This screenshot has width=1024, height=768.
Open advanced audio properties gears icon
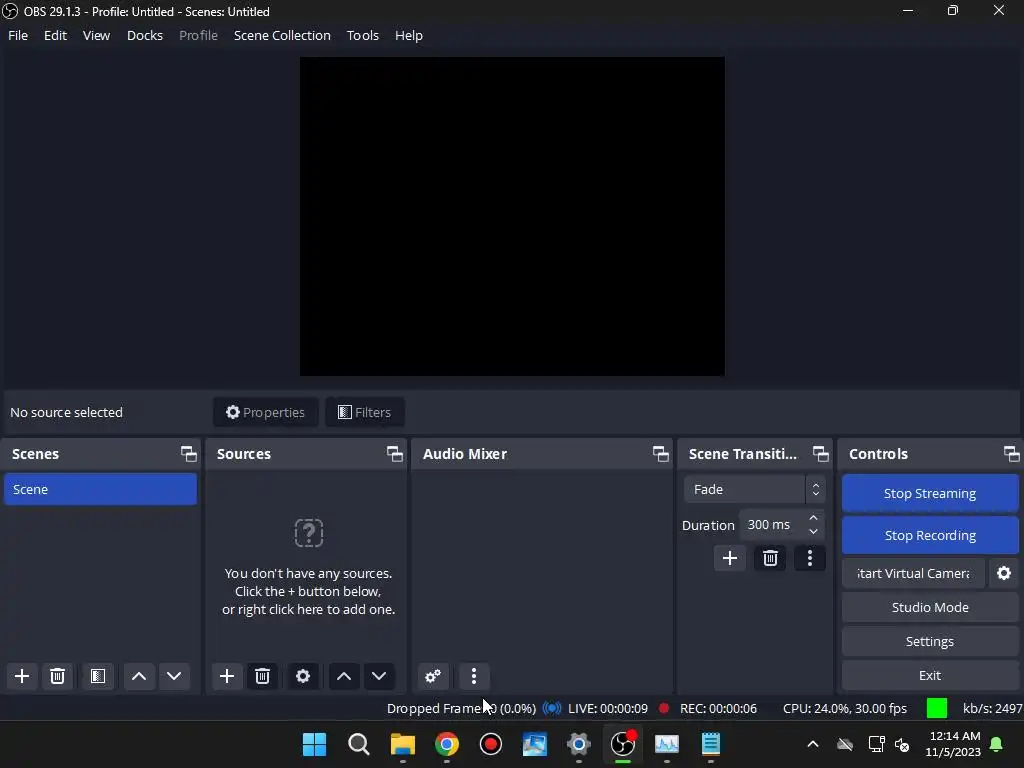pos(433,676)
